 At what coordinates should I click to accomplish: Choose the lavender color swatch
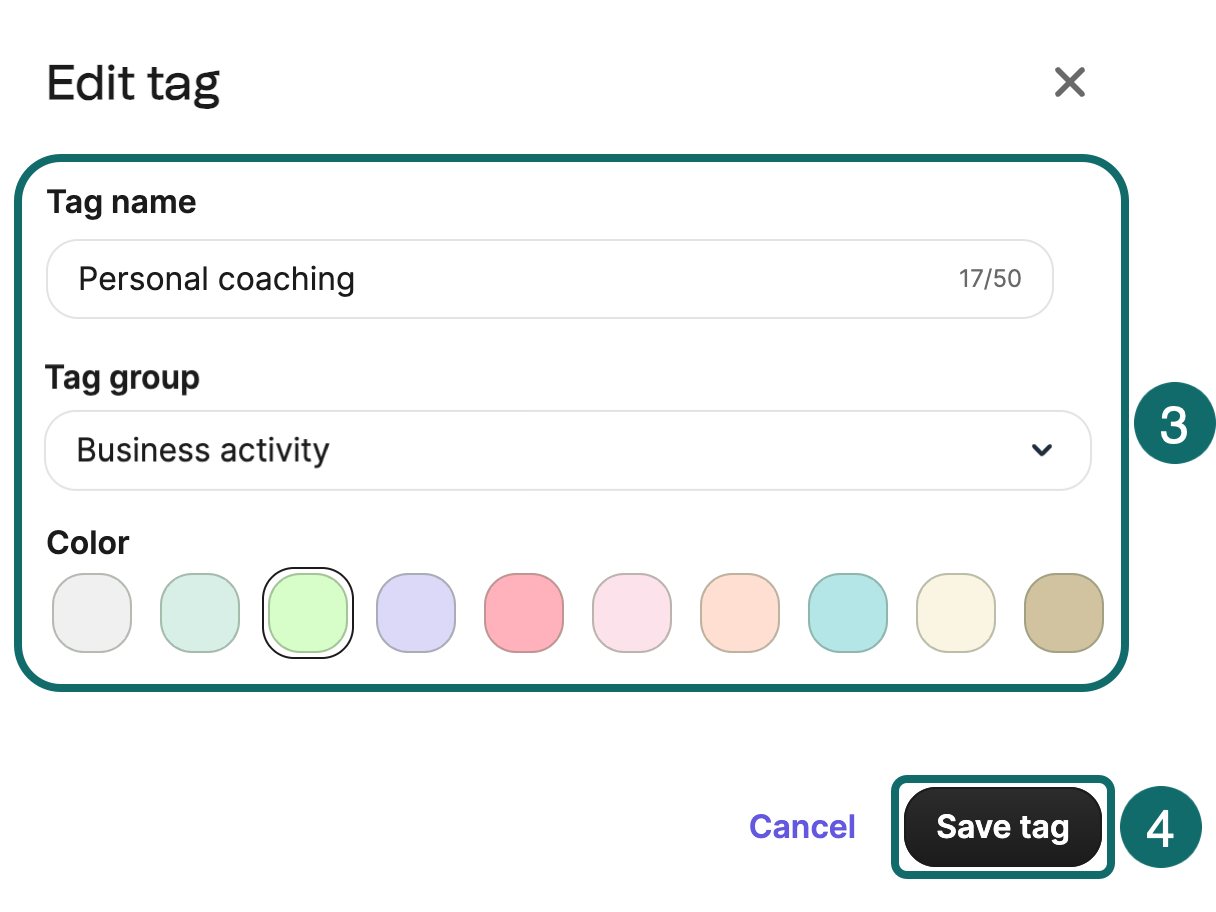[x=416, y=613]
